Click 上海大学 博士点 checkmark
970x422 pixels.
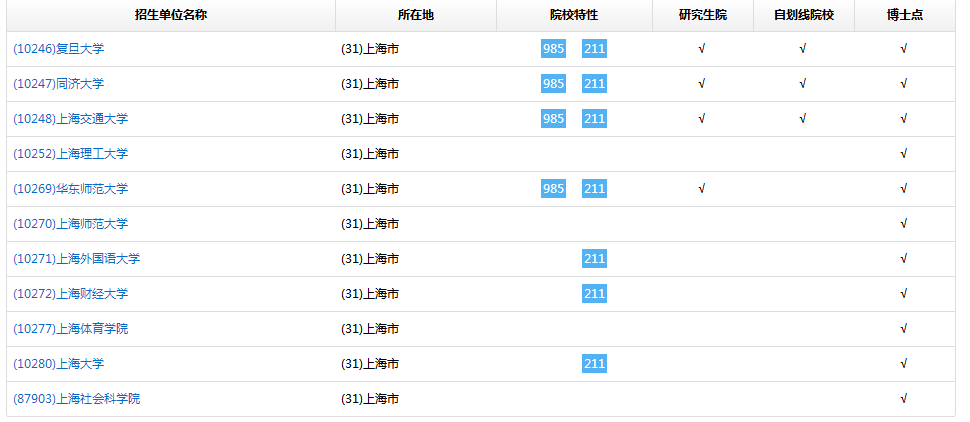pos(904,363)
